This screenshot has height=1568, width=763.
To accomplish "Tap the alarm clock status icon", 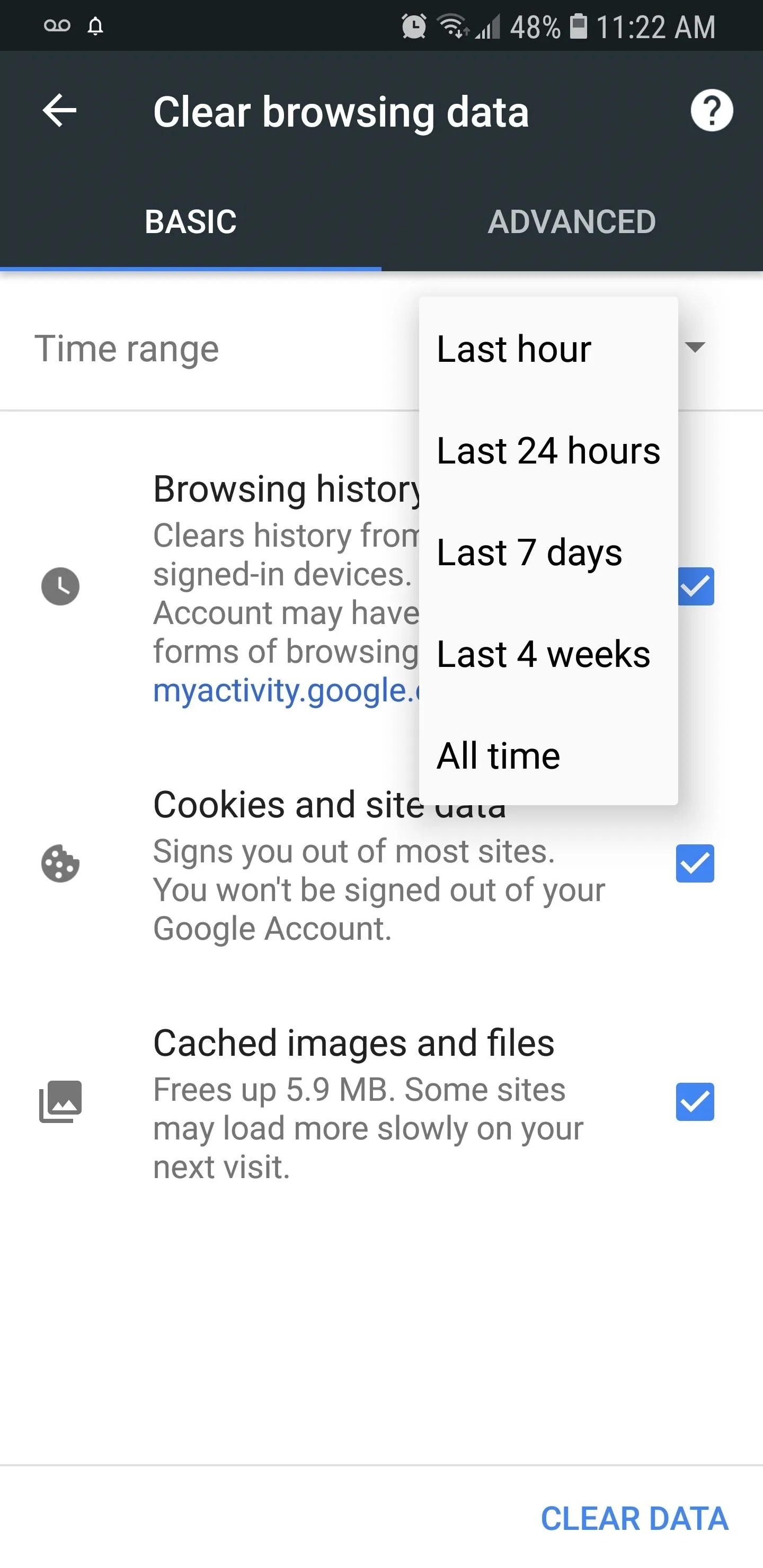I will tap(414, 26).
